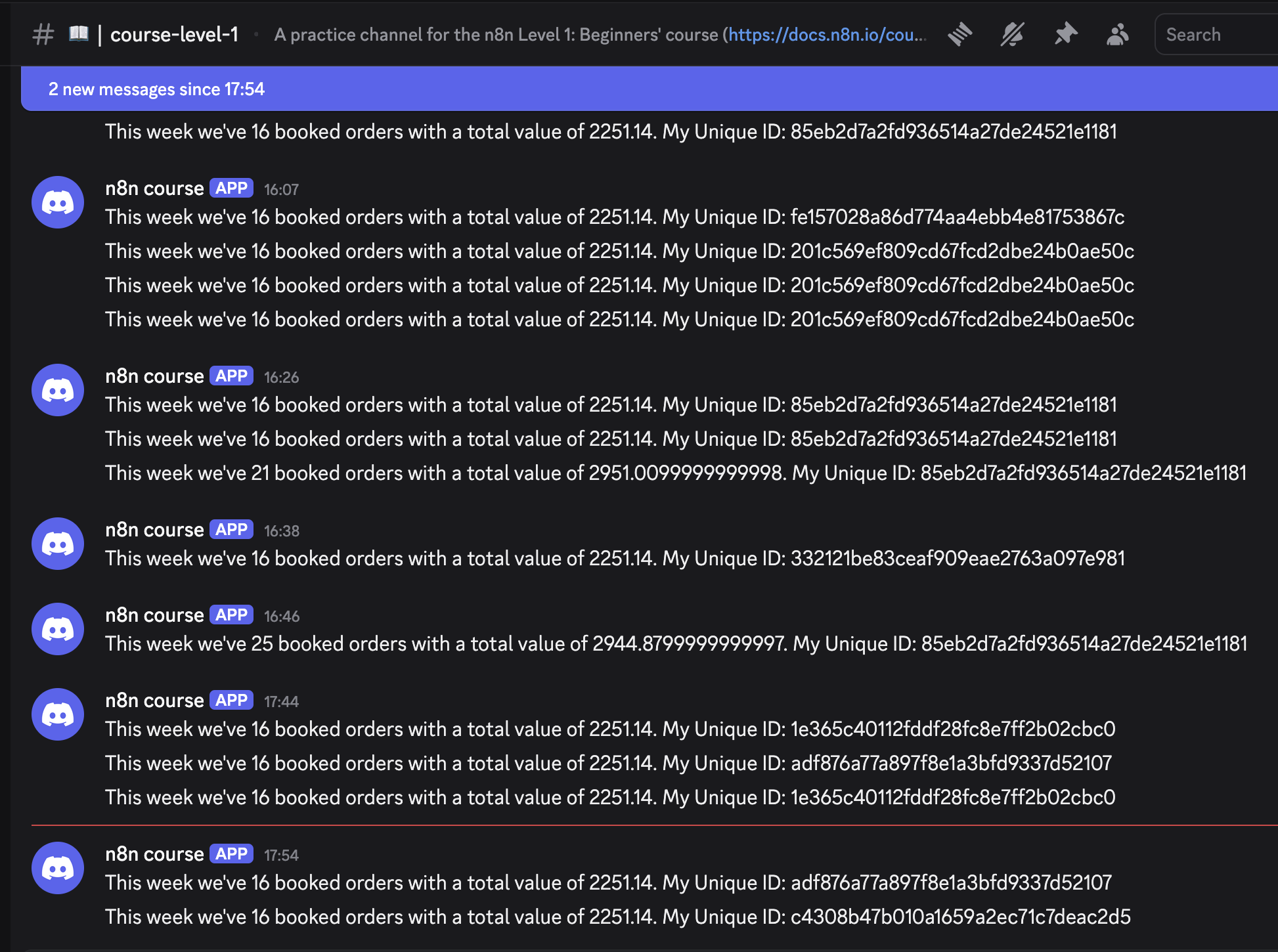Click n8n course avatar at 16:26
Screen dimensions: 1278x952
point(58,390)
